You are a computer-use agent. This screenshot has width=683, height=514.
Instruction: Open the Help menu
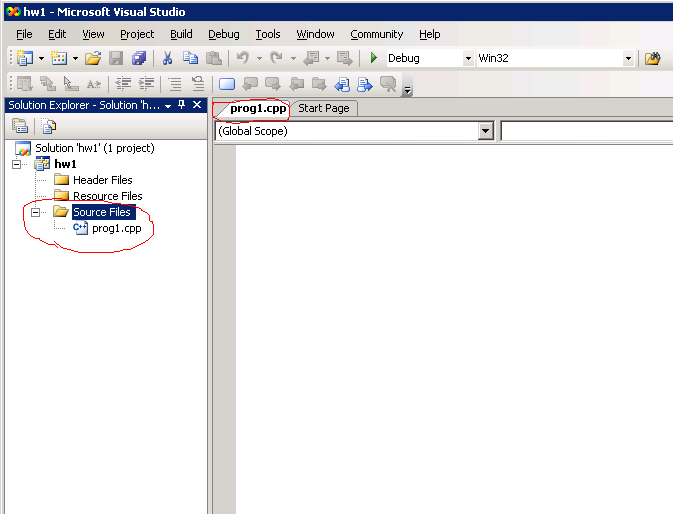point(429,34)
